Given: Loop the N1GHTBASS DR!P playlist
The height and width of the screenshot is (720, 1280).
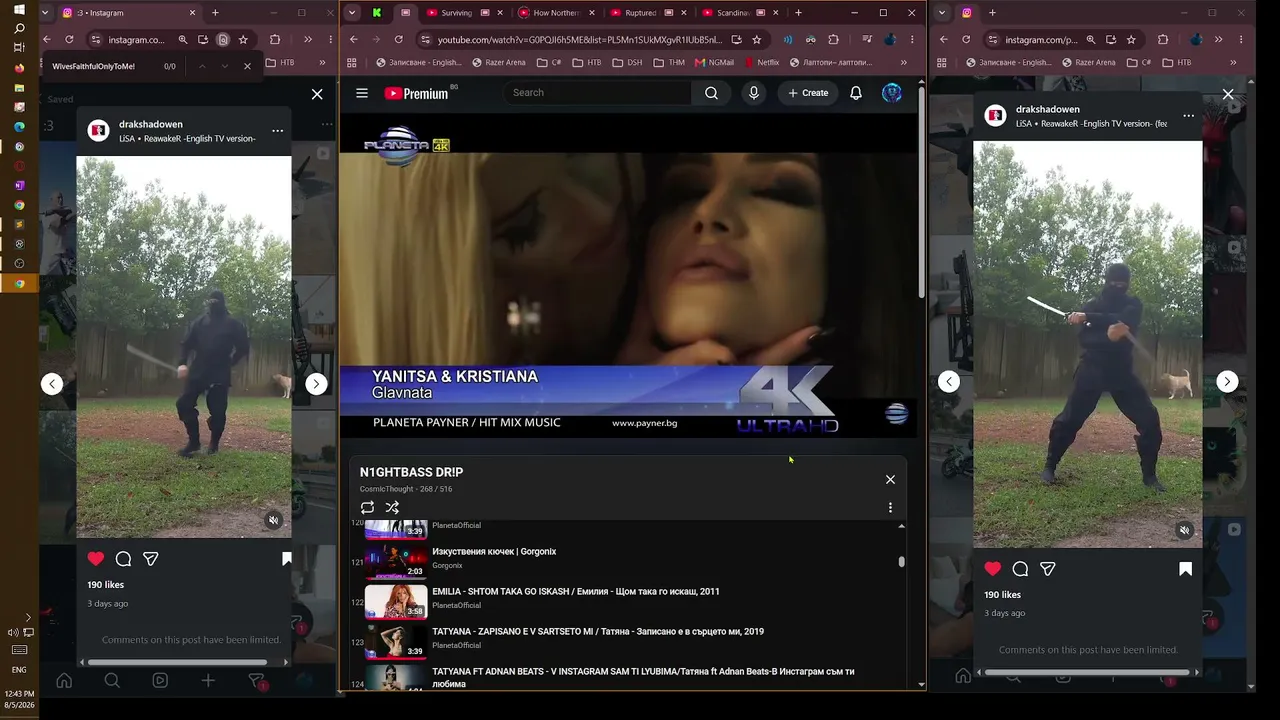Looking at the screenshot, I should coord(367,508).
